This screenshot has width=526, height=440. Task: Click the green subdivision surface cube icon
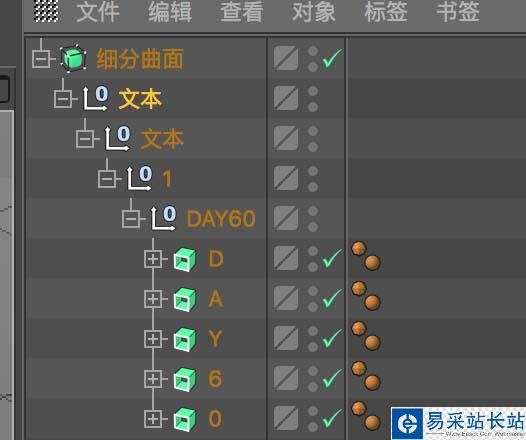[73, 58]
